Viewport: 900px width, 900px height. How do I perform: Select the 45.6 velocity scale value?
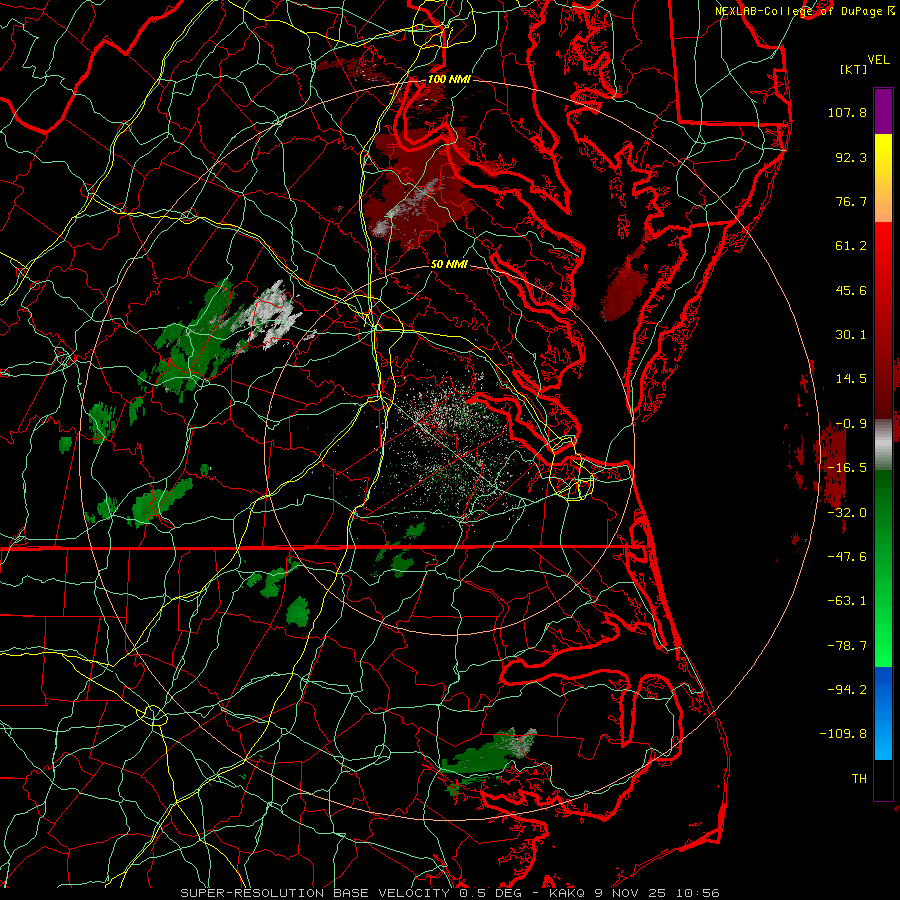point(851,290)
